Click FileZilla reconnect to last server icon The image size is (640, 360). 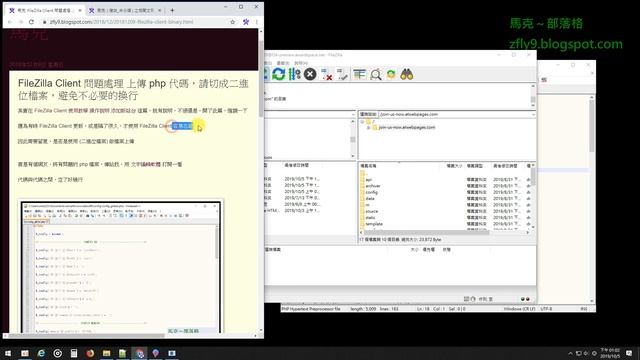point(342,74)
